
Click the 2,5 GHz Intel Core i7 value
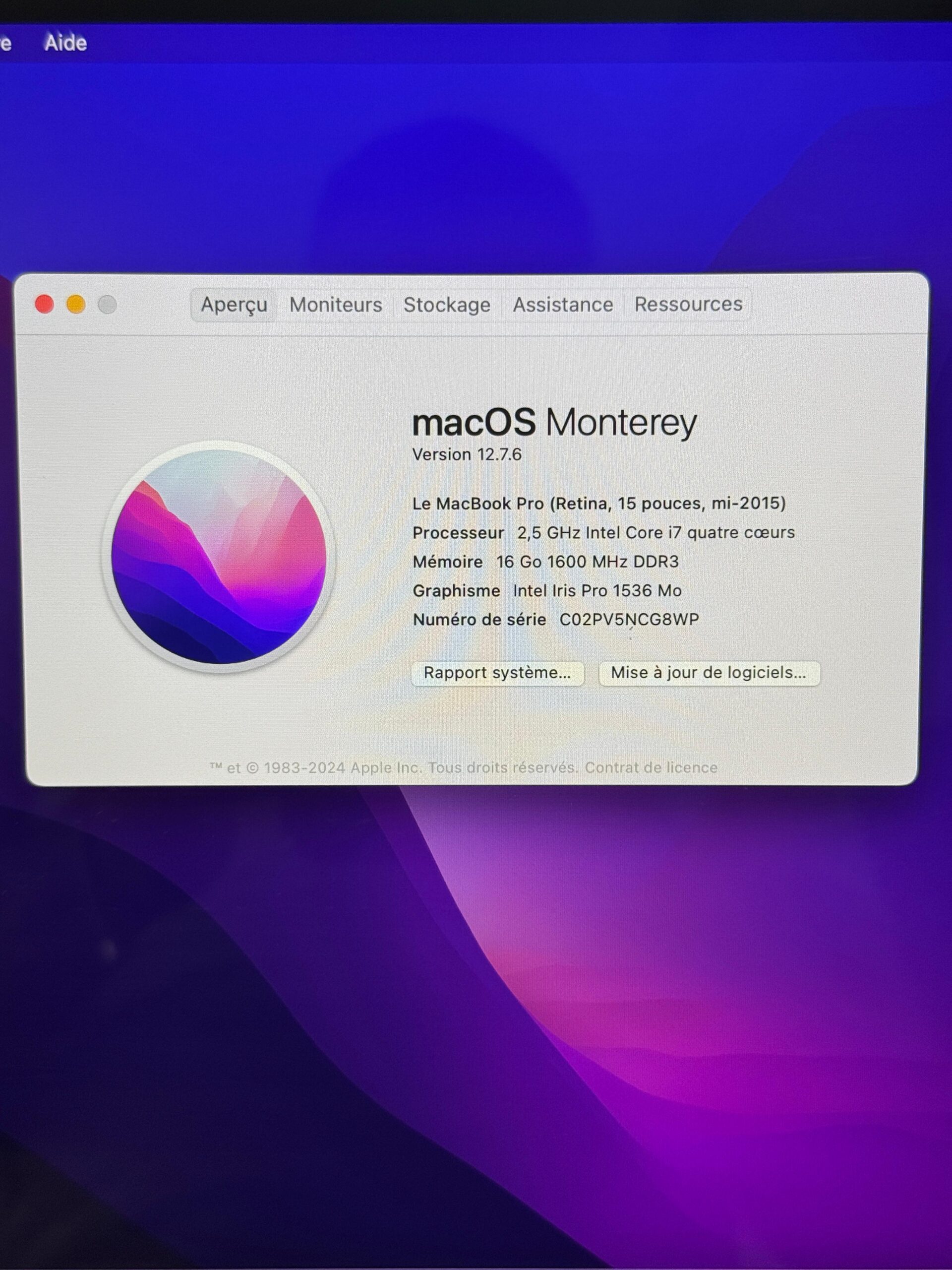(x=656, y=533)
